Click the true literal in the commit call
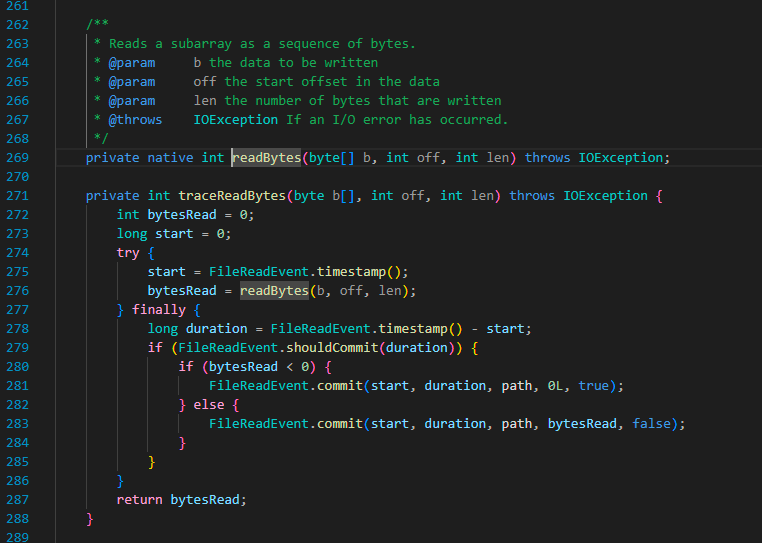762x543 pixels. tap(593, 386)
